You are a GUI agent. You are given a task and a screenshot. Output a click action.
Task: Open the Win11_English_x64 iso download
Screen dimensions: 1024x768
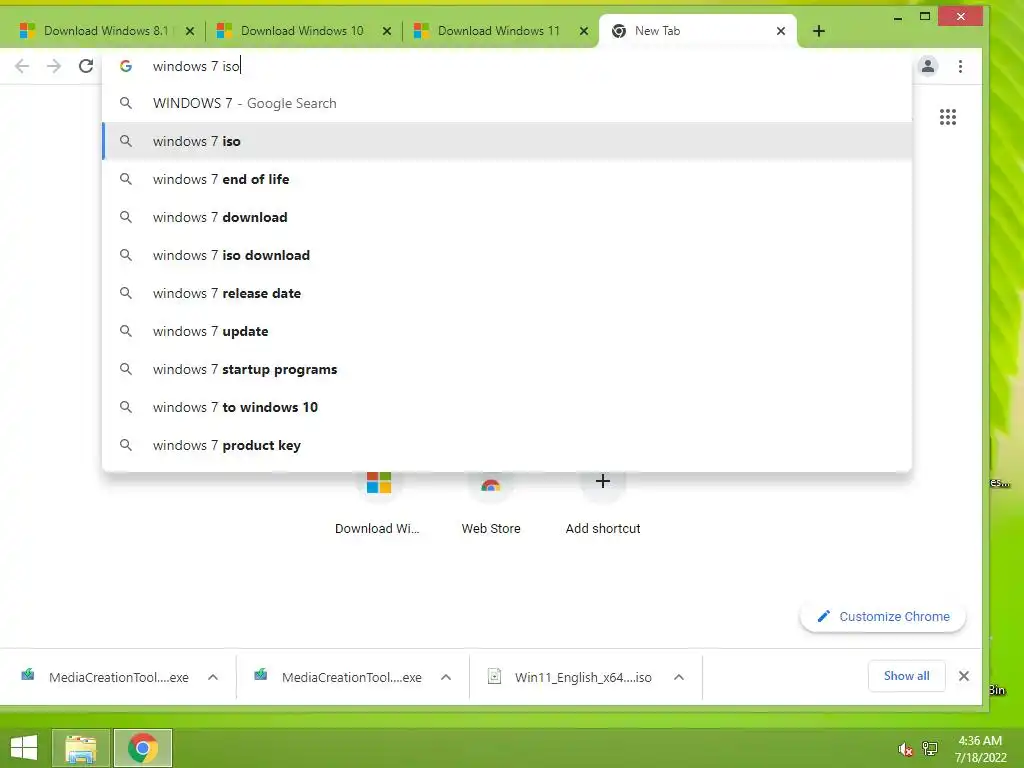[x=570, y=677]
